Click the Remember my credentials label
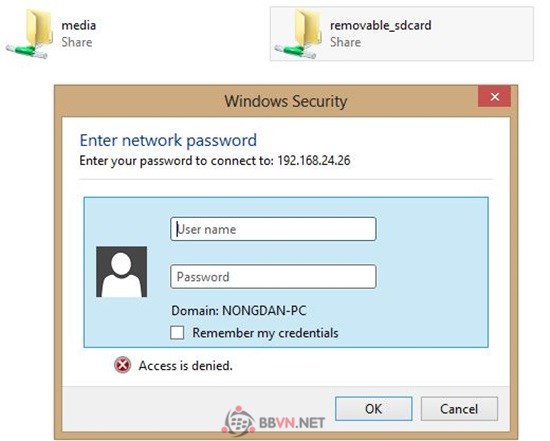The height and width of the screenshot is (441, 550). coord(266,333)
